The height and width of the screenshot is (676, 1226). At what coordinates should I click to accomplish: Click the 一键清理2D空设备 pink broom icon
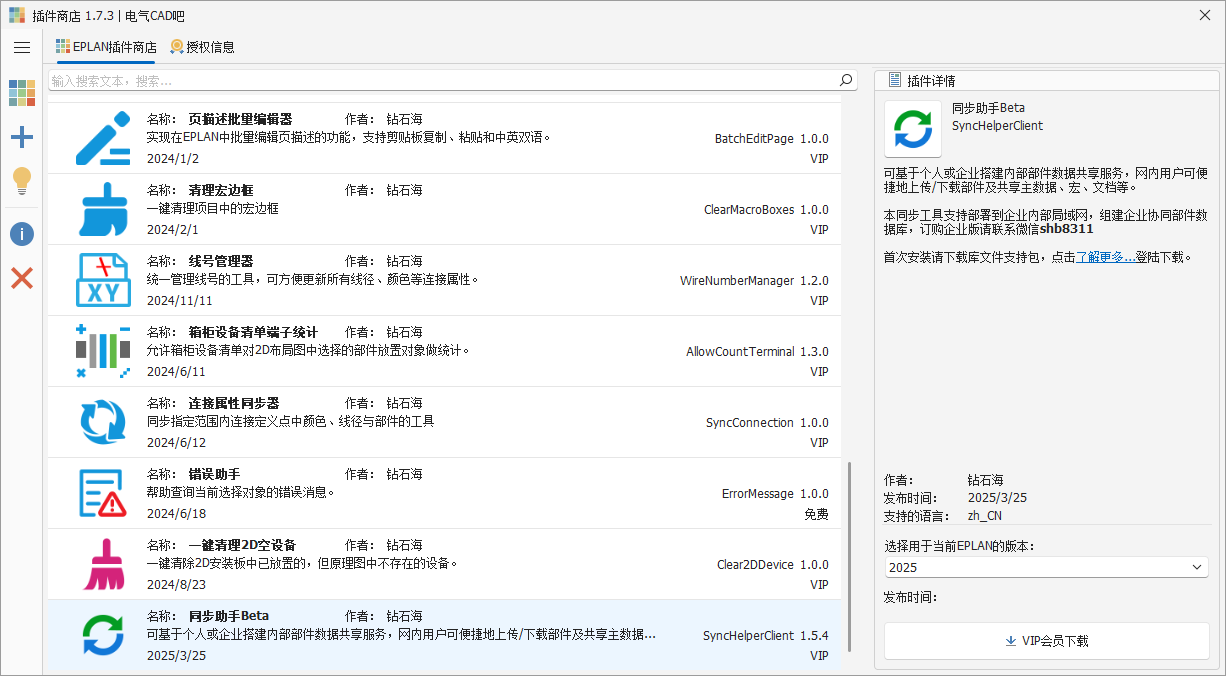pos(103,564)
